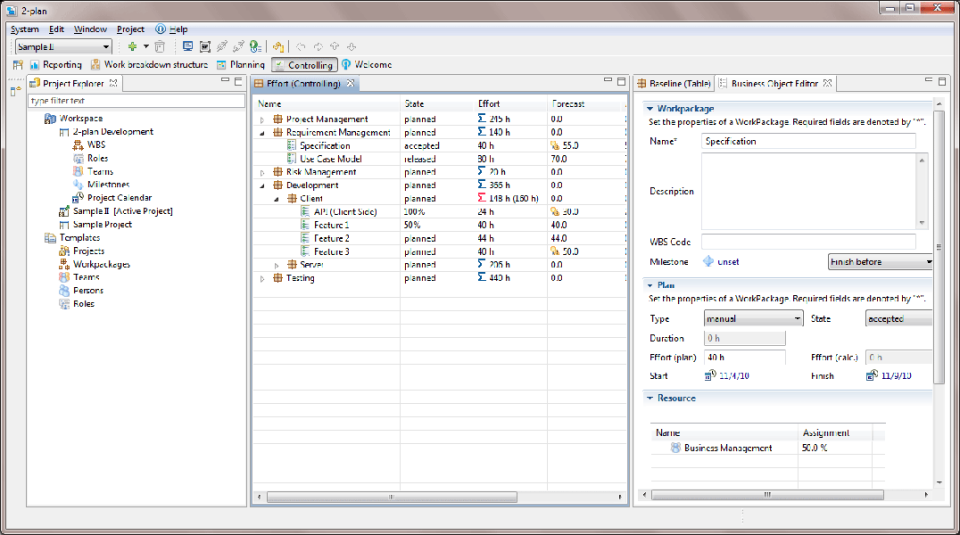This screenshot has height=535, width=960.
Task: Click the person with list icon in toolbar
Action: (x=256, y=47)
